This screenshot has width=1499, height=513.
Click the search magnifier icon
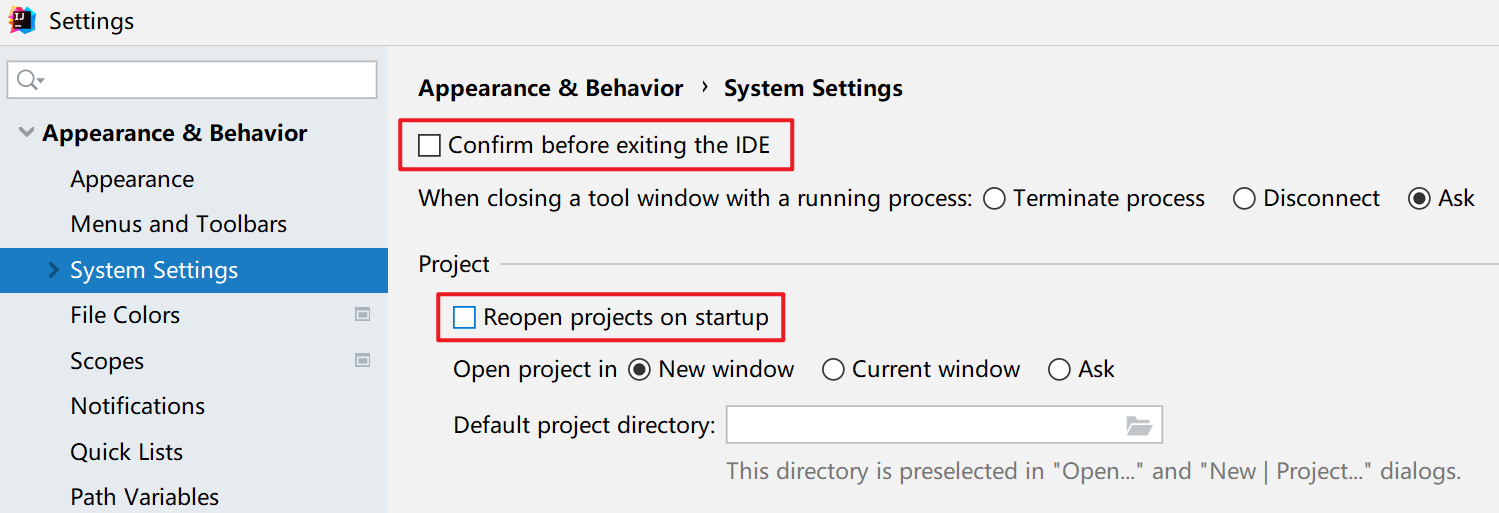[x=28, y=80]
